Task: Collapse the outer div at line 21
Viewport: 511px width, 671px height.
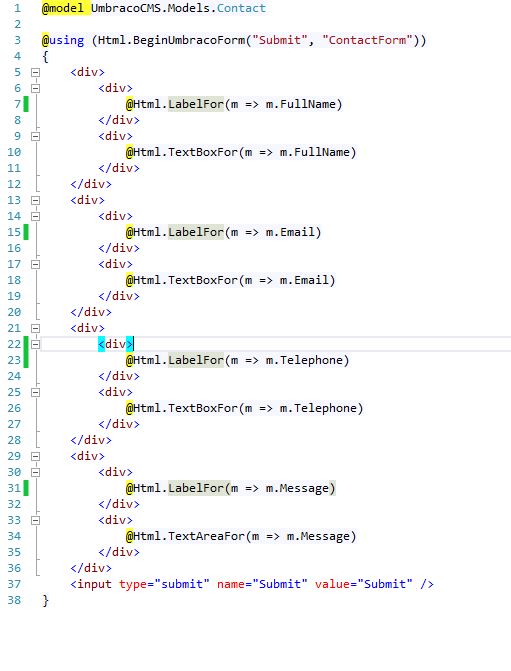Action: point(36,328)
